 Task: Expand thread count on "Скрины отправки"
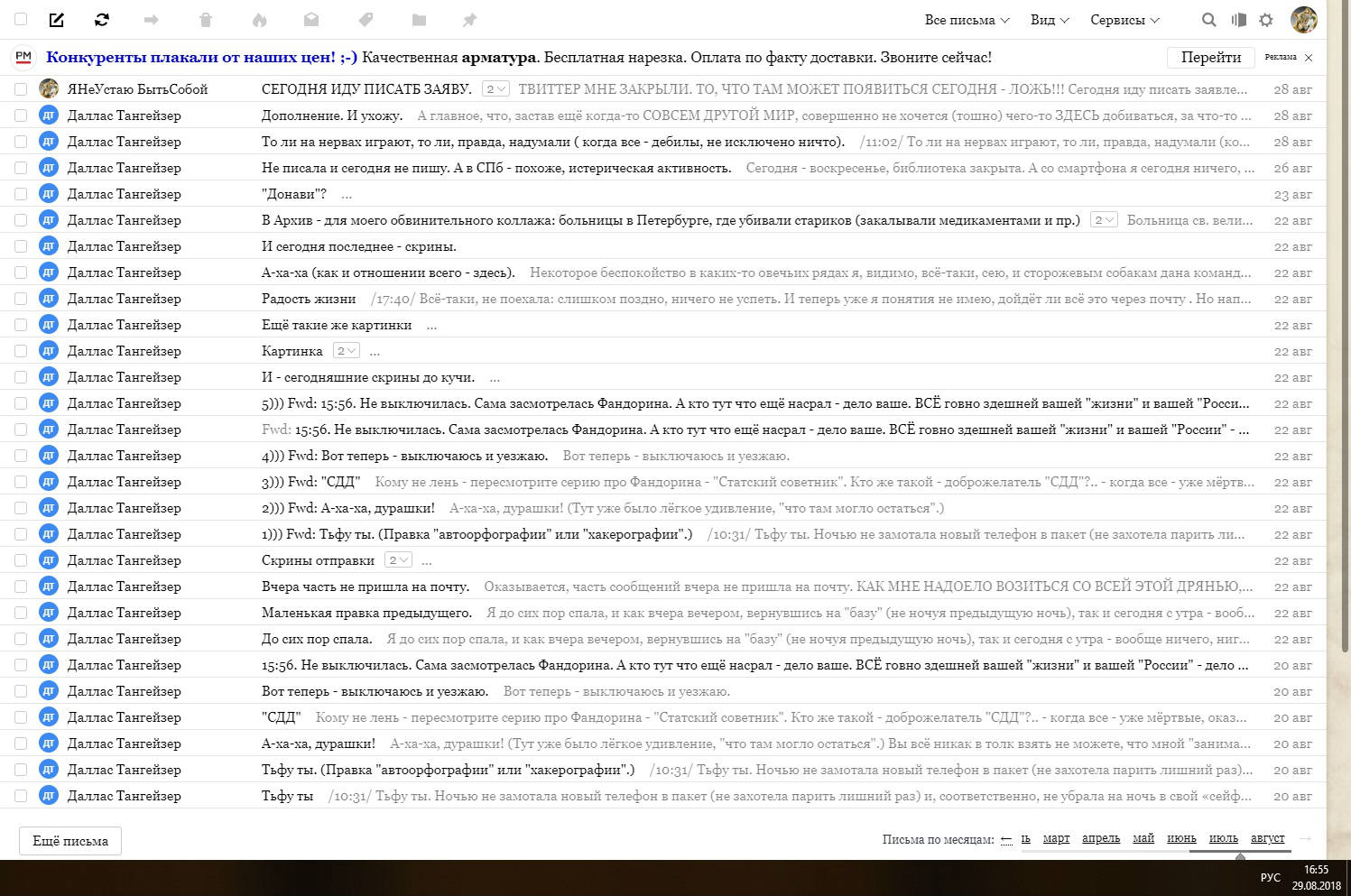click(398, 559)
